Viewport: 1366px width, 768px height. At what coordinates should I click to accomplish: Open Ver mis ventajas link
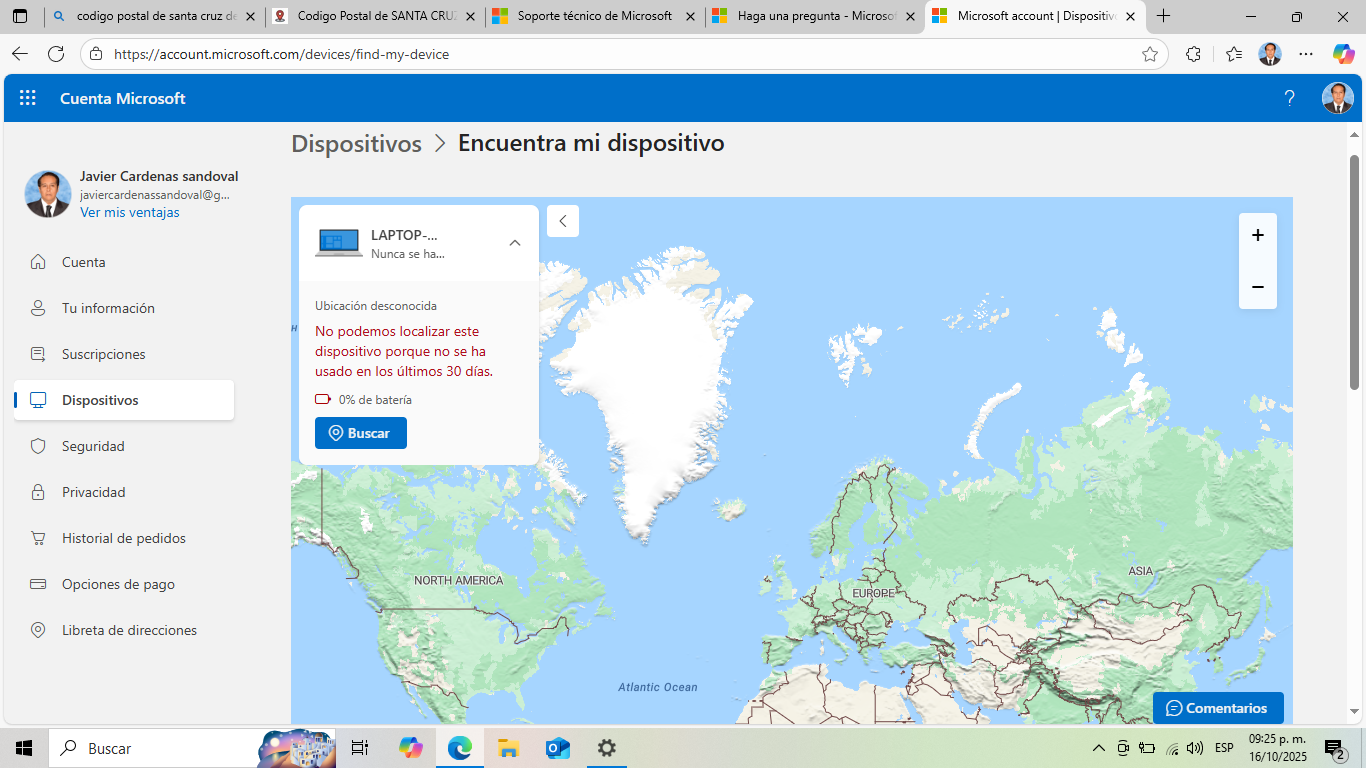pos(130,212)
